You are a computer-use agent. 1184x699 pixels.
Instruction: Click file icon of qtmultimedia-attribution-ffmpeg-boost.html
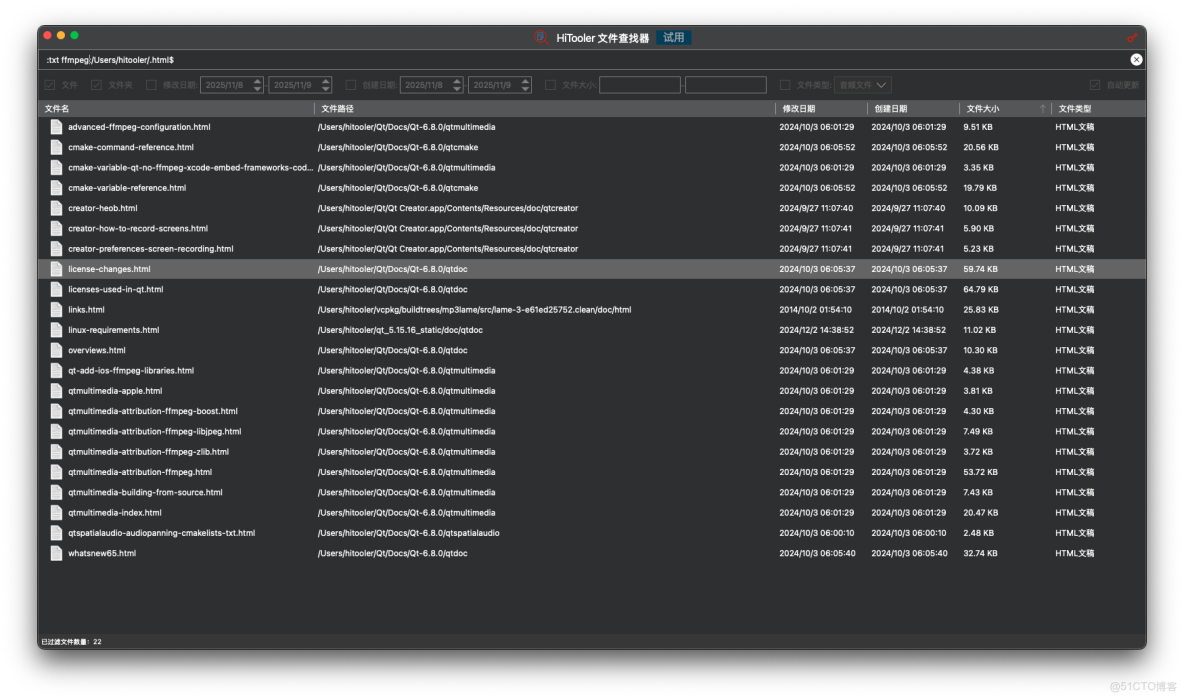point(56,411)
